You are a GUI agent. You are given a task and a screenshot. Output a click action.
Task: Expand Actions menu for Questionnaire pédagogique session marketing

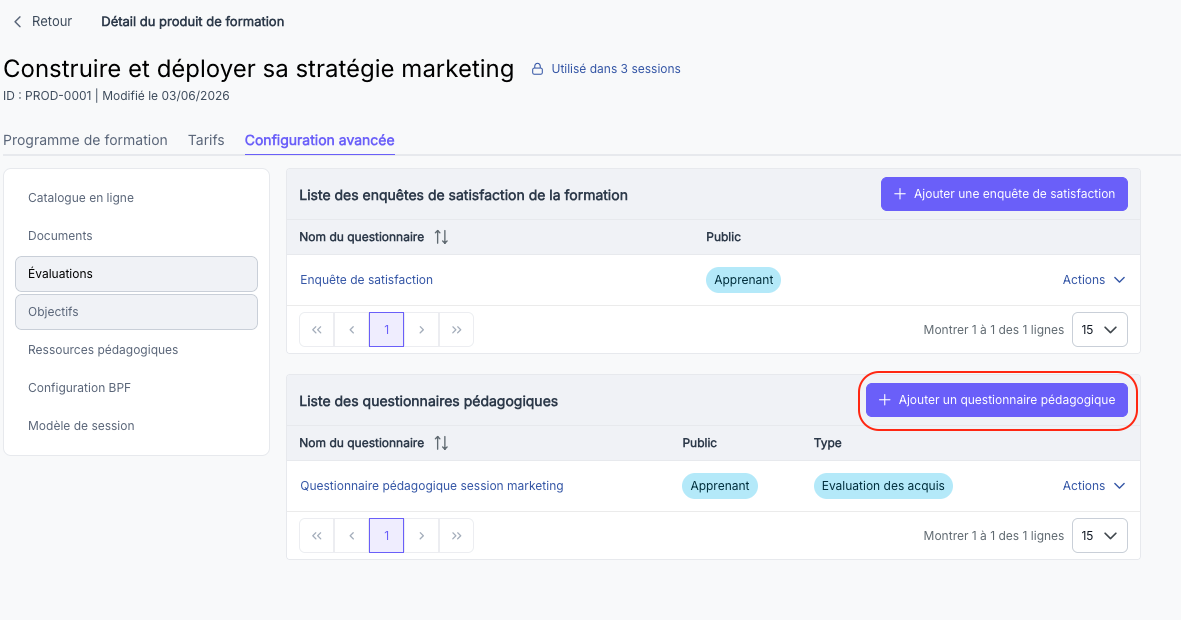click(1094, 486)
